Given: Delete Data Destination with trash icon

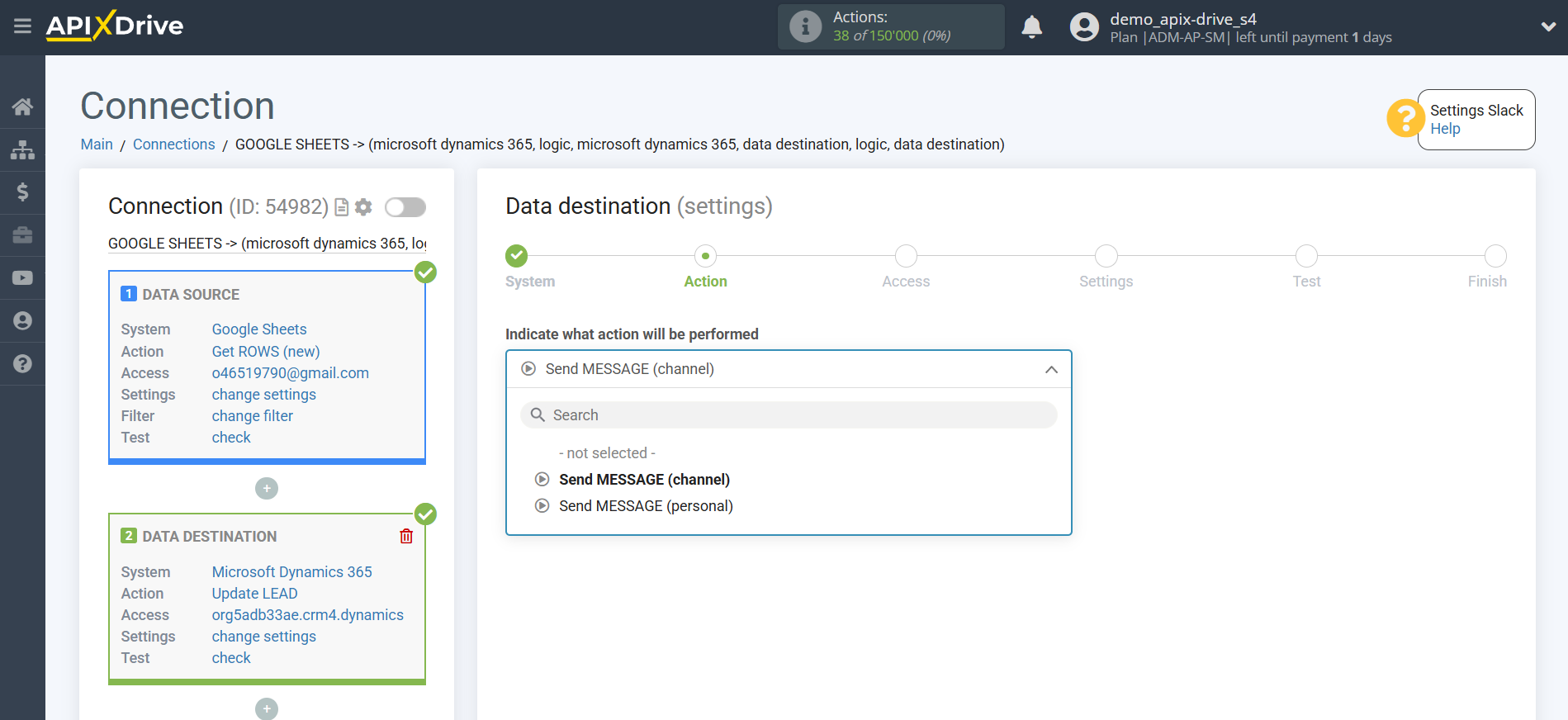Looking at the screenshot, I should (406, 537).
